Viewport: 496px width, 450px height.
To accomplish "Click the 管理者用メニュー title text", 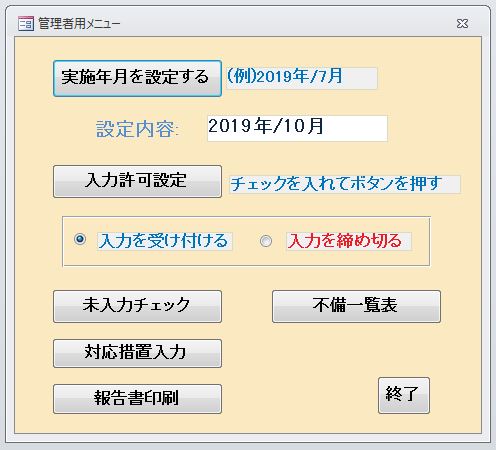I will click(x=79, y=24).
